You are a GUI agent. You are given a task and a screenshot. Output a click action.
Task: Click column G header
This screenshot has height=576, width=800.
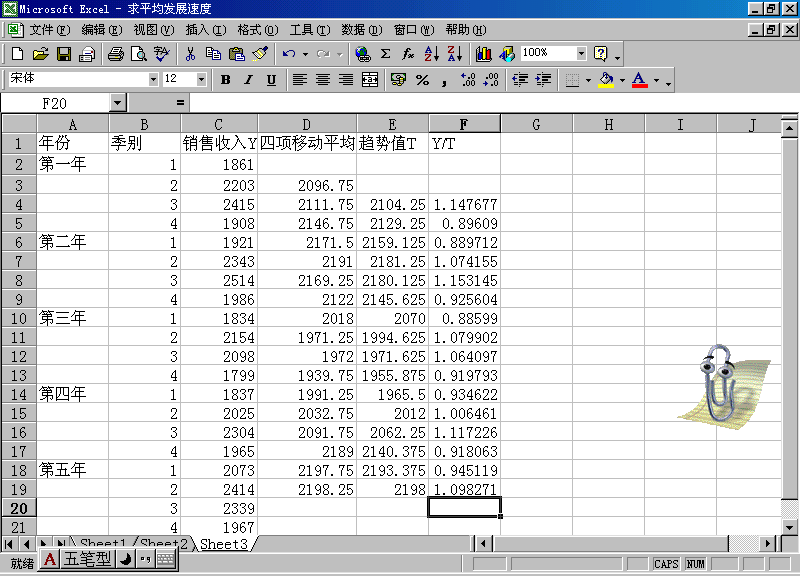pos(536,124)
